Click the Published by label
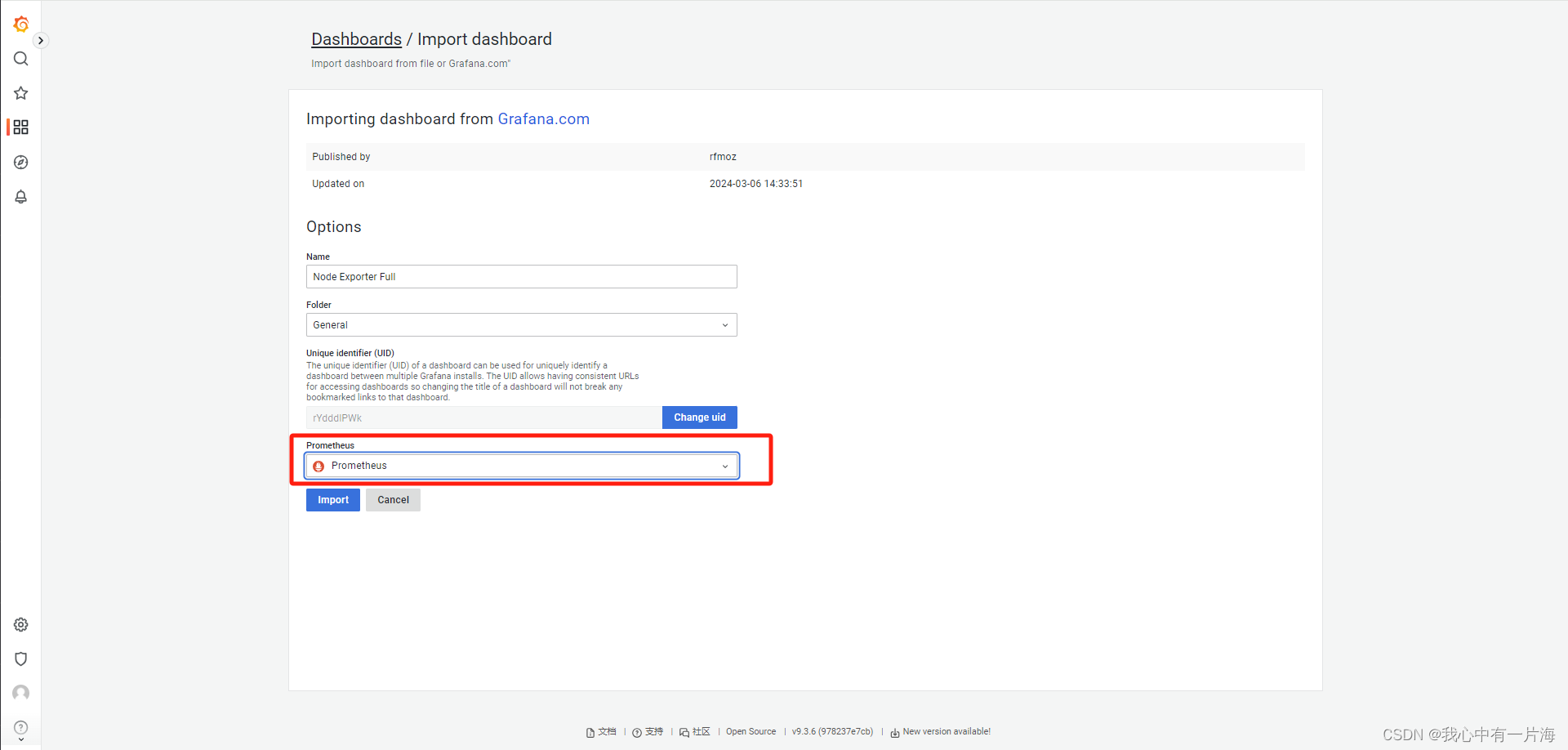 pyautogui.click(x=341, y=157)
